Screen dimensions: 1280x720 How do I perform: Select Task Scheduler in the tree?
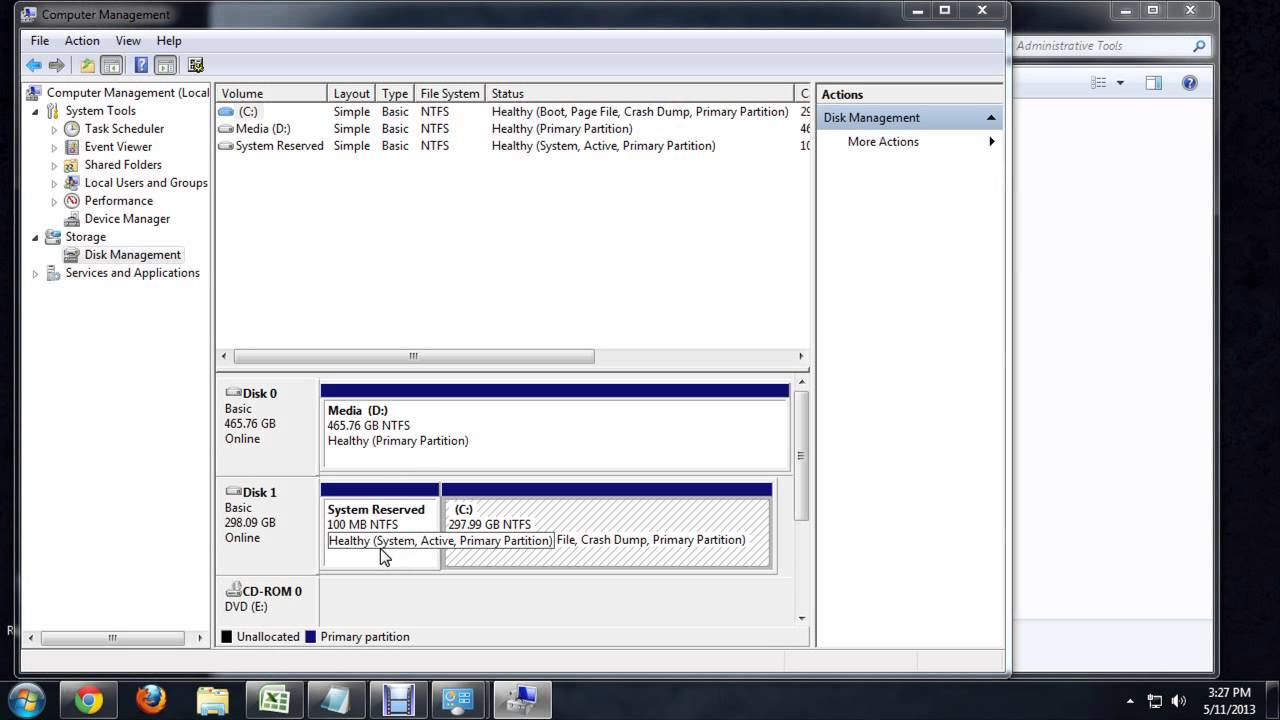(x=124, y=129)
